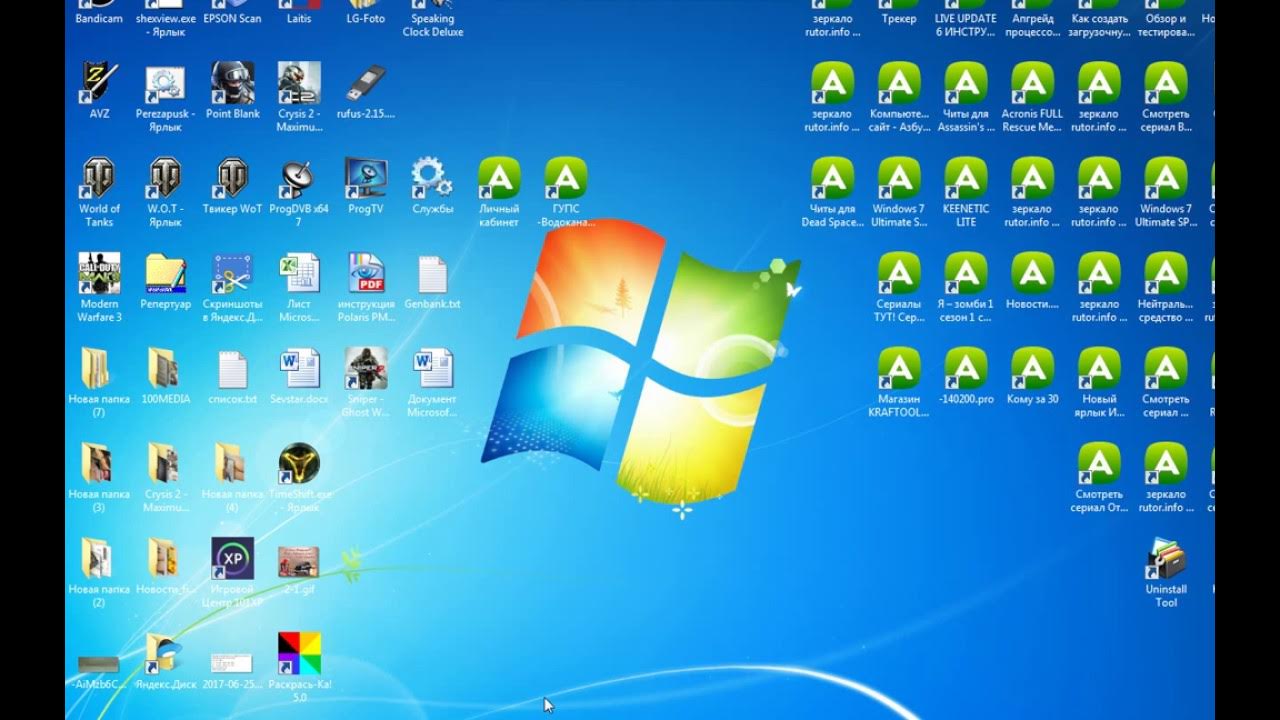Viewport: 1280px width, 720px height.
Task: Select the LIVE UPDATE 6 ИНСТРУ... label
Action: (966, 25)
